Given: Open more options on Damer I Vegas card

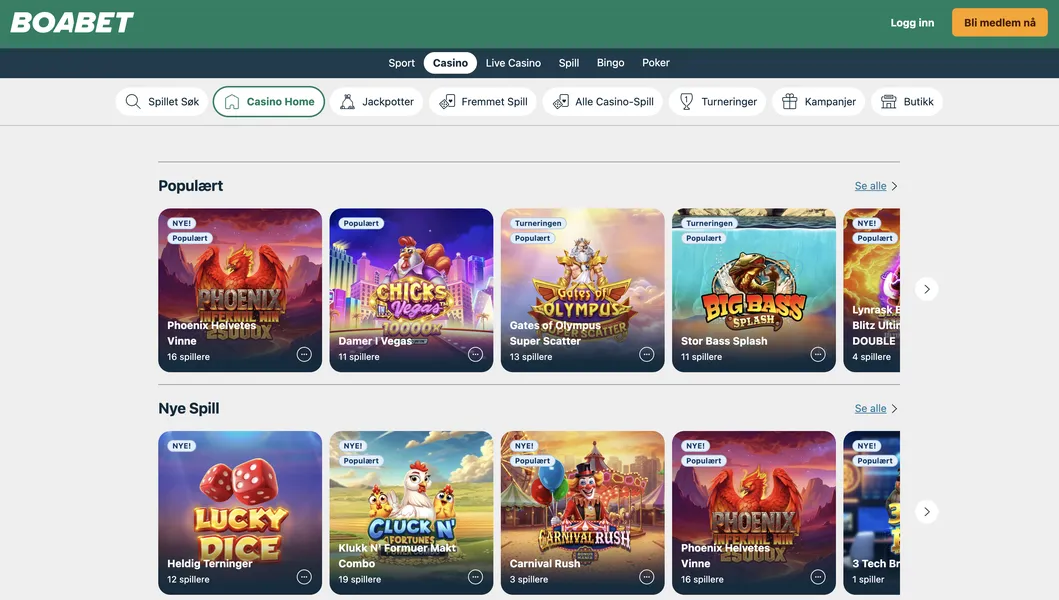Looking at the screenshot, I should tap(475, 354).
